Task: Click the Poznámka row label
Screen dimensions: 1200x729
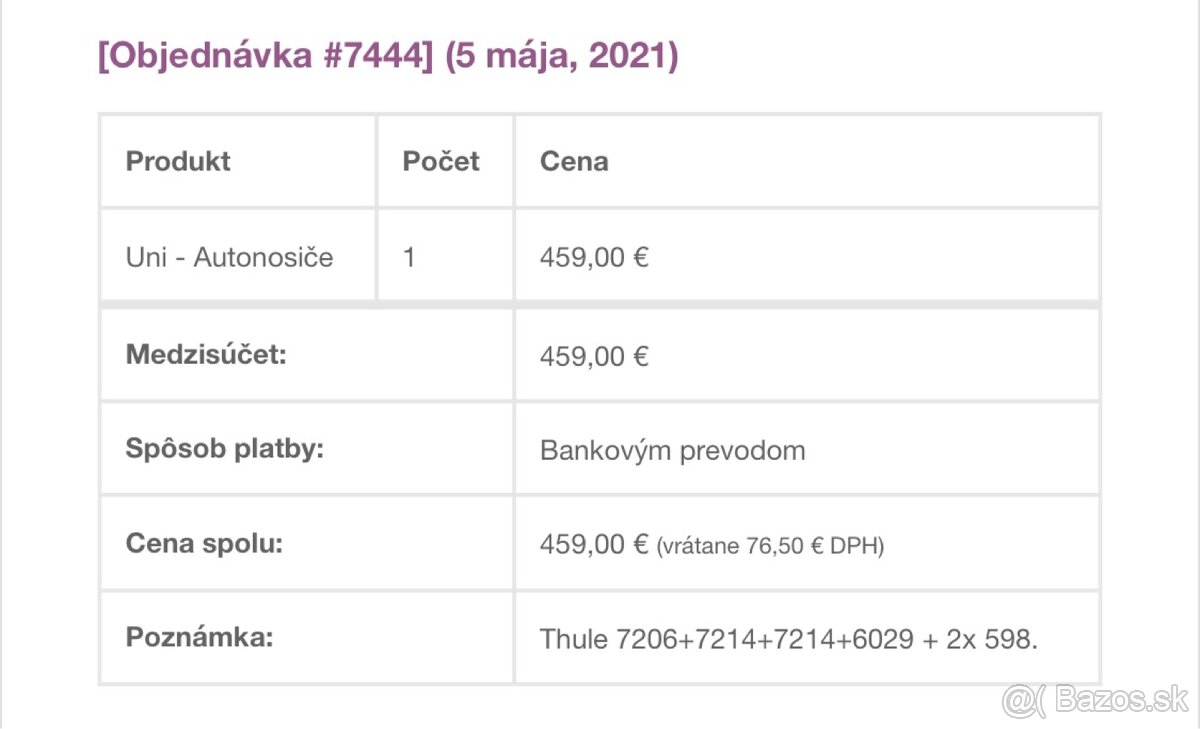Action: [x=199, y=637]
